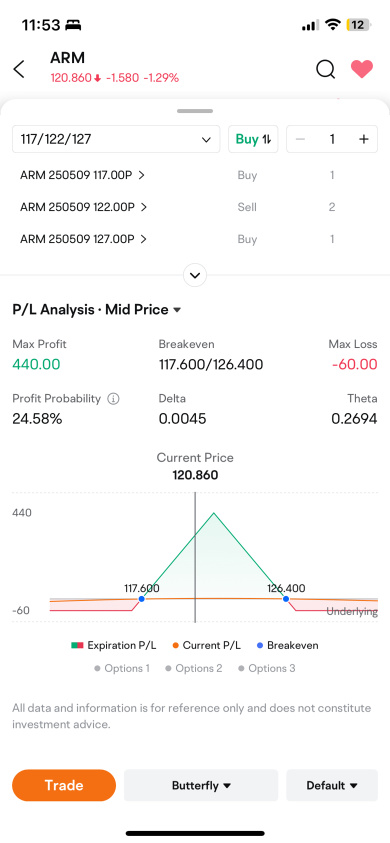This screenshot has width=390, height=843.
Task: Open ARM 250509 117.00P option leg
Action: (x=82, y=175)
